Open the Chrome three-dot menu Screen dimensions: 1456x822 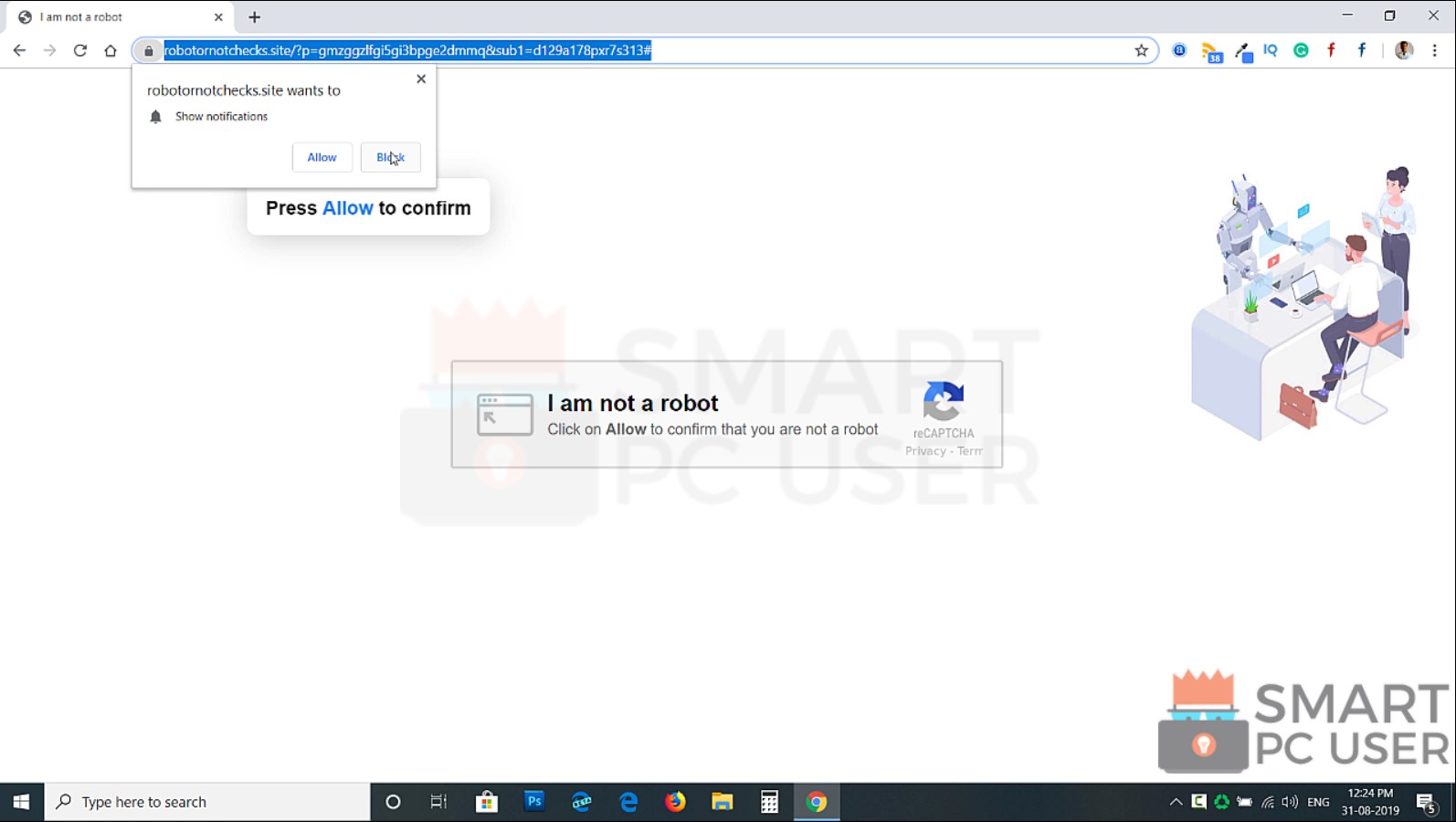click(1434, 50)
